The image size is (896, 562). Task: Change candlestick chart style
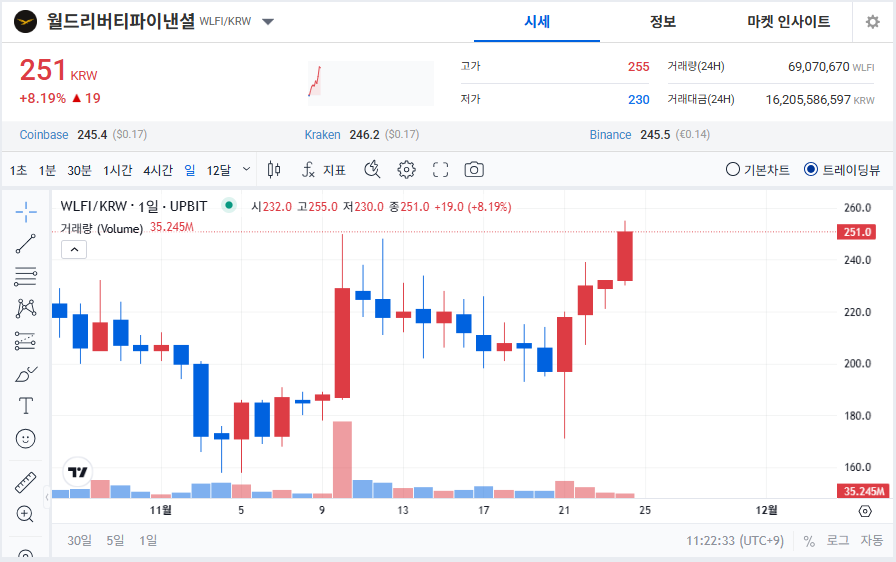click(274, 170)
